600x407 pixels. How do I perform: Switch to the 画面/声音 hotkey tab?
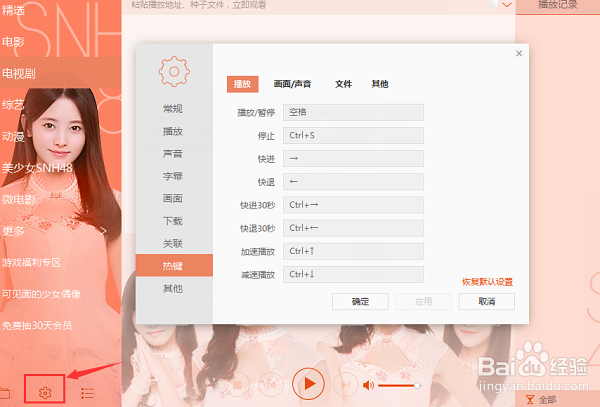[x=292, y=84]
